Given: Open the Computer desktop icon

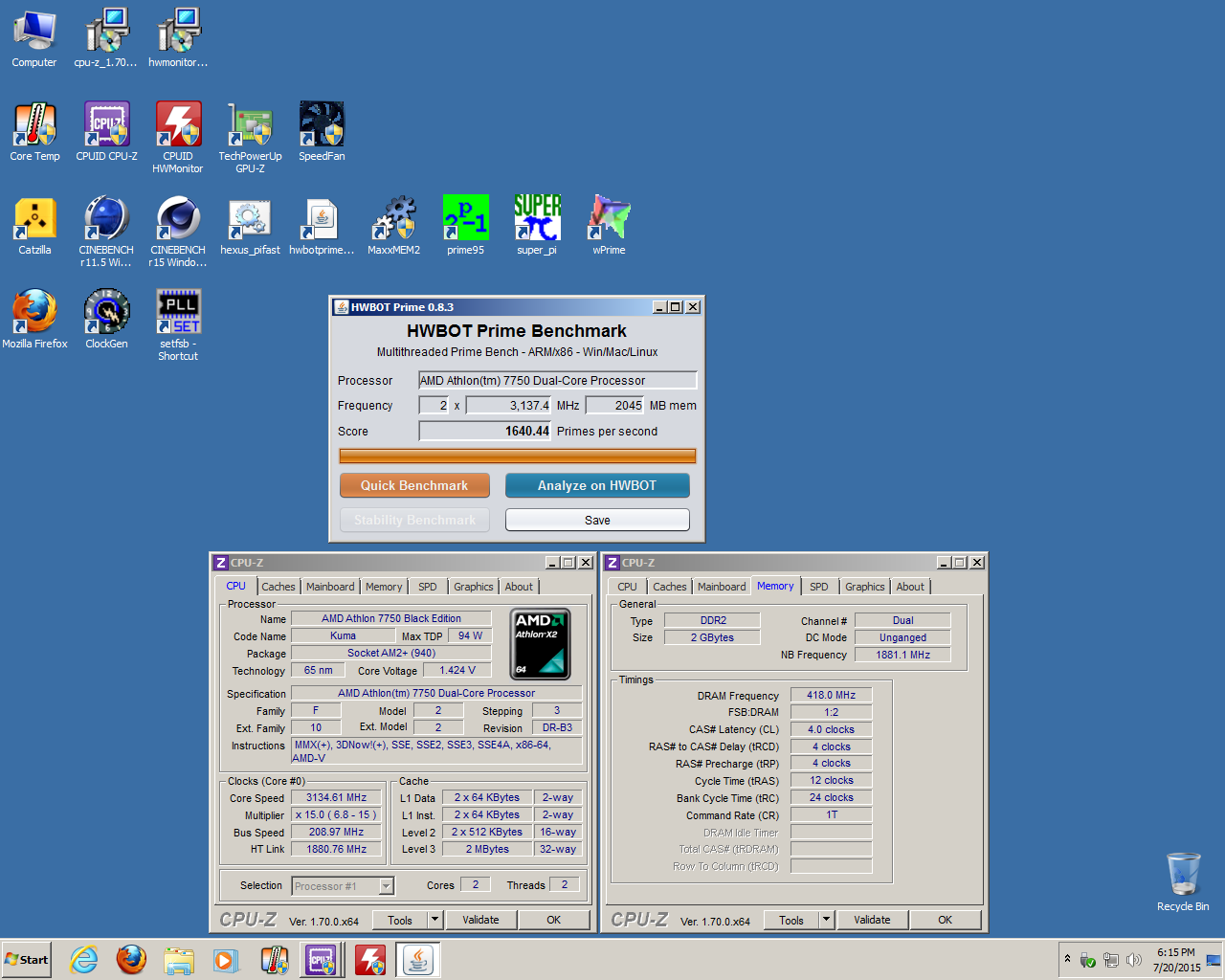Looking at the screenshot, I should (34, 38).
